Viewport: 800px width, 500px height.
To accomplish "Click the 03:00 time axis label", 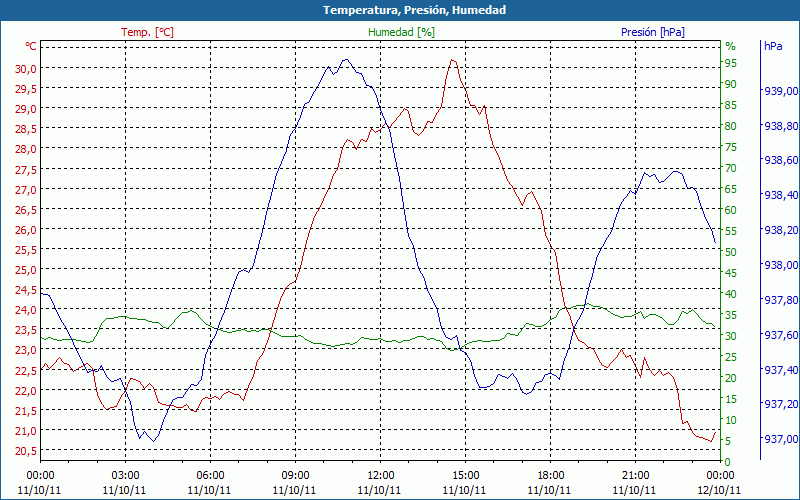I will [x=125, y=476].
